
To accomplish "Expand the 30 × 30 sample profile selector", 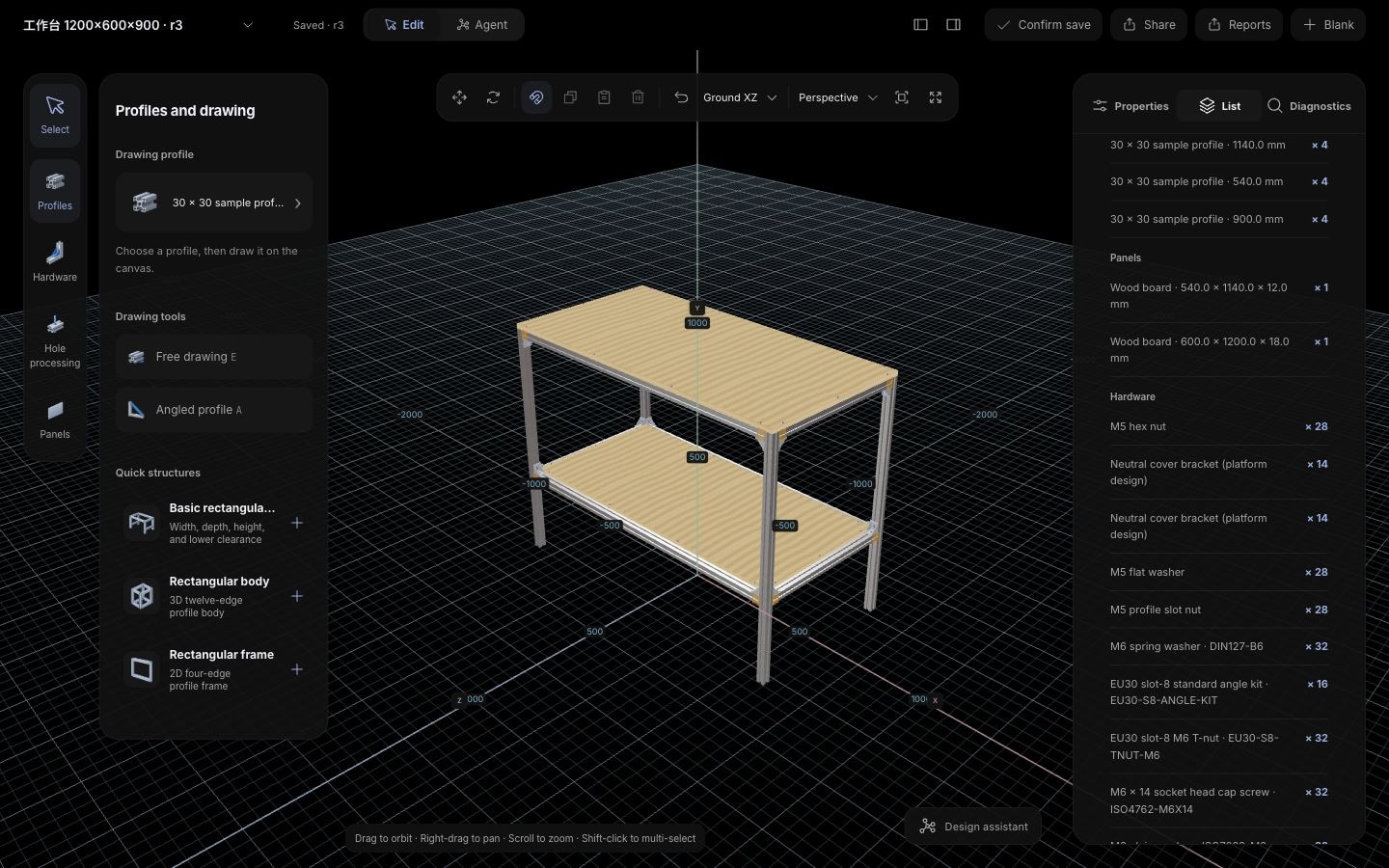I will [x=214, y=203].
